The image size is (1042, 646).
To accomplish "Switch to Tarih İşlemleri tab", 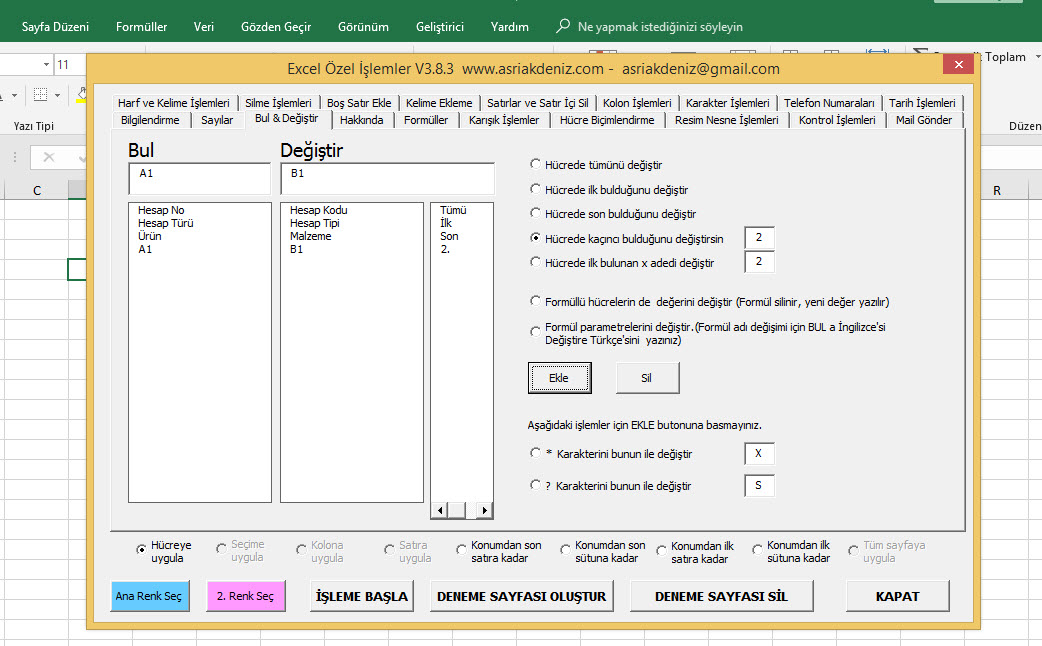I will [x=922, y=103].
